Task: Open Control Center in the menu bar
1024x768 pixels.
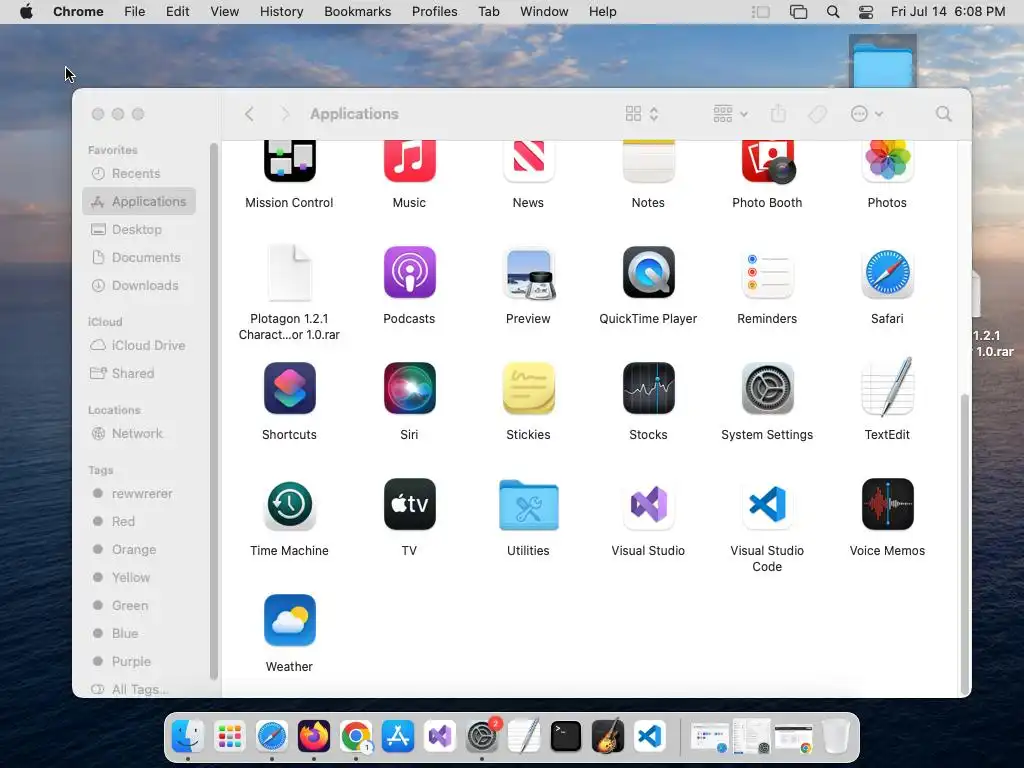Action: pyautogui.click(x=866, y=12)
